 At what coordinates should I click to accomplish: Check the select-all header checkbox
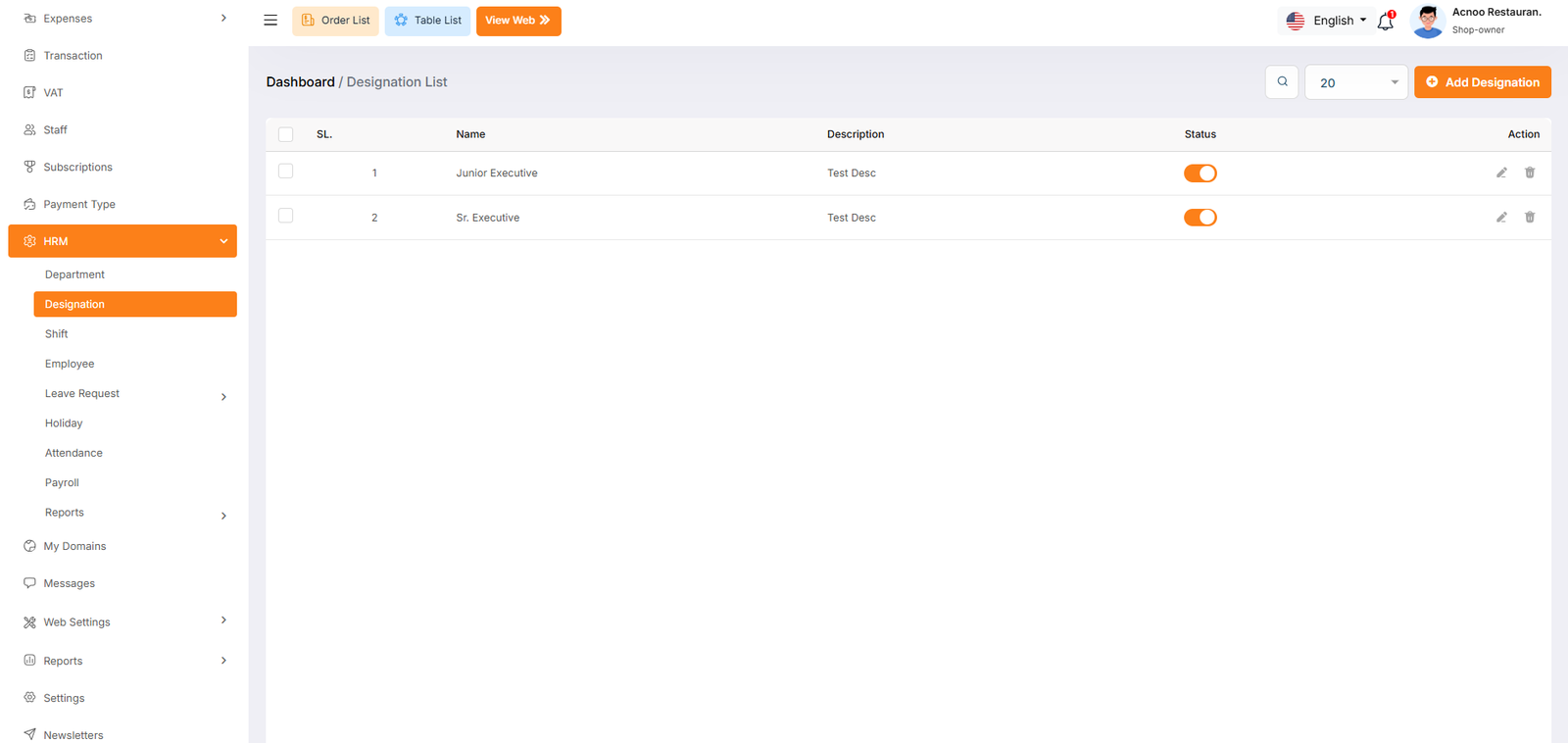click(286, 134)
